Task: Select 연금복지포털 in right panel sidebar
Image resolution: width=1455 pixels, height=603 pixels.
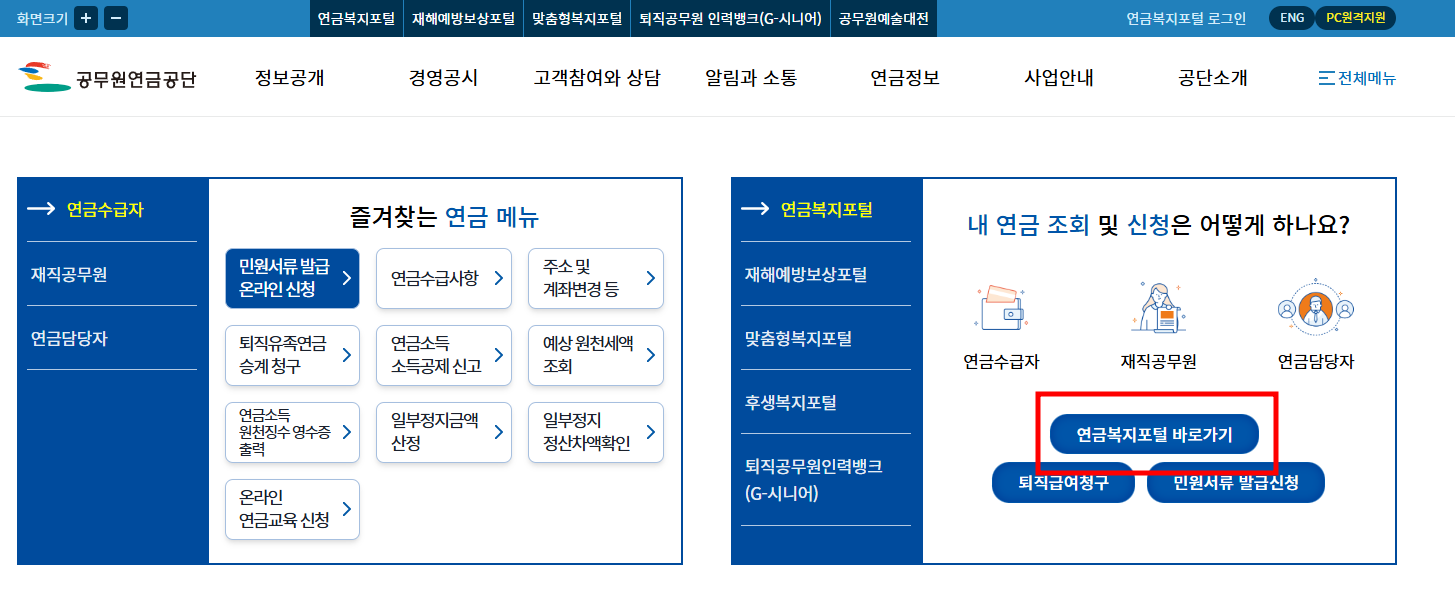Action: [x=826, y=210]
